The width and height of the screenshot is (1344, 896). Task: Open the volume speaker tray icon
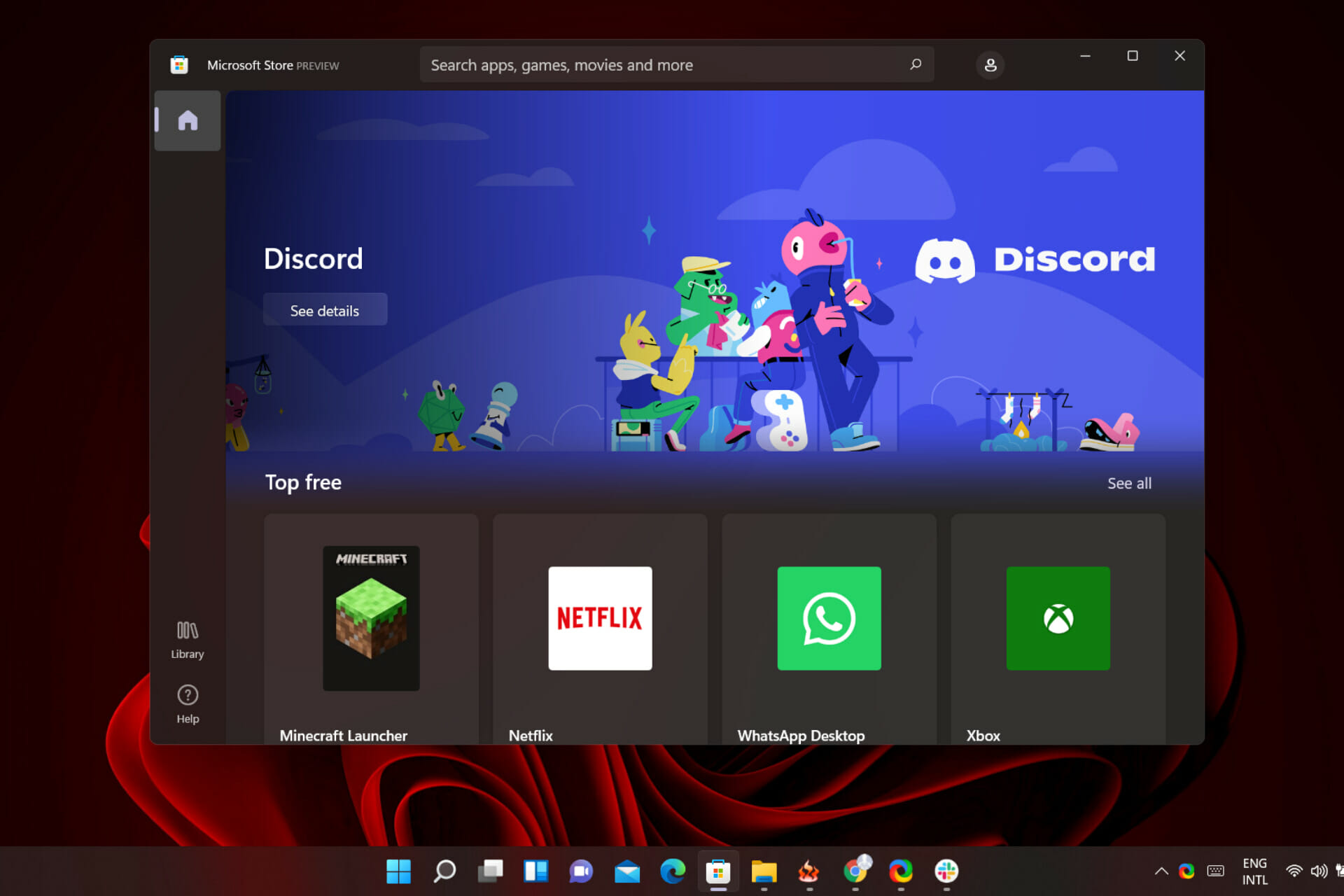[x=1319, y=871]
